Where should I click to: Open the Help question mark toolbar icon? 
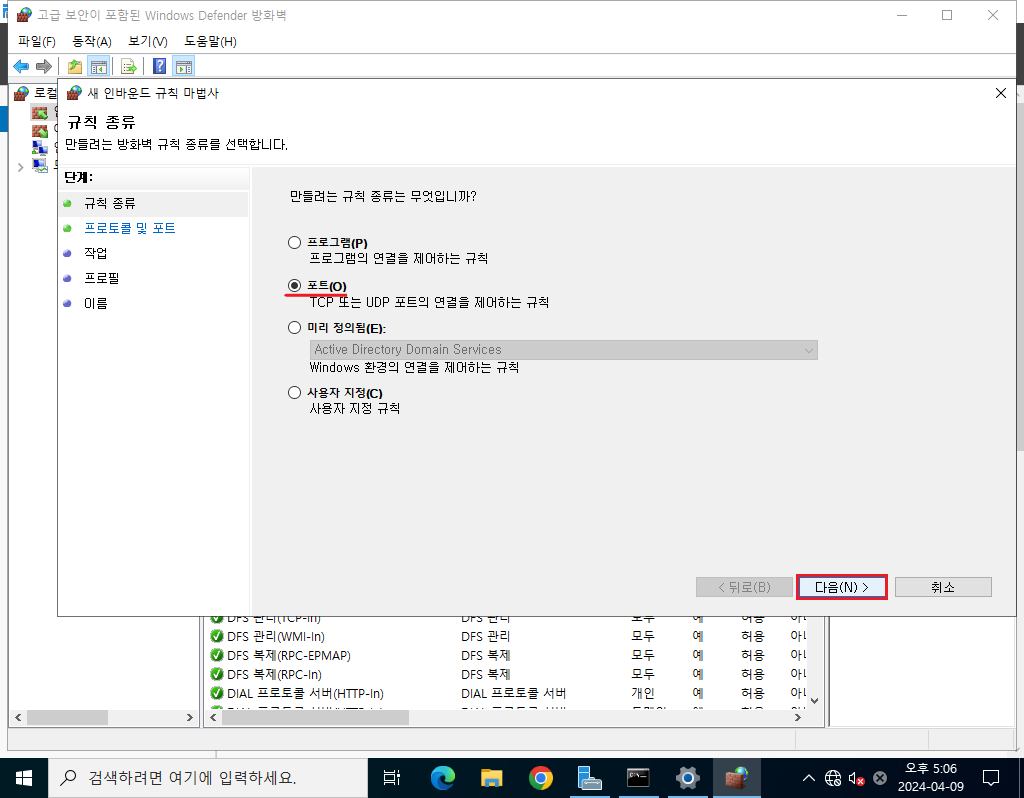pyautogui.click(x=159, y=66)
